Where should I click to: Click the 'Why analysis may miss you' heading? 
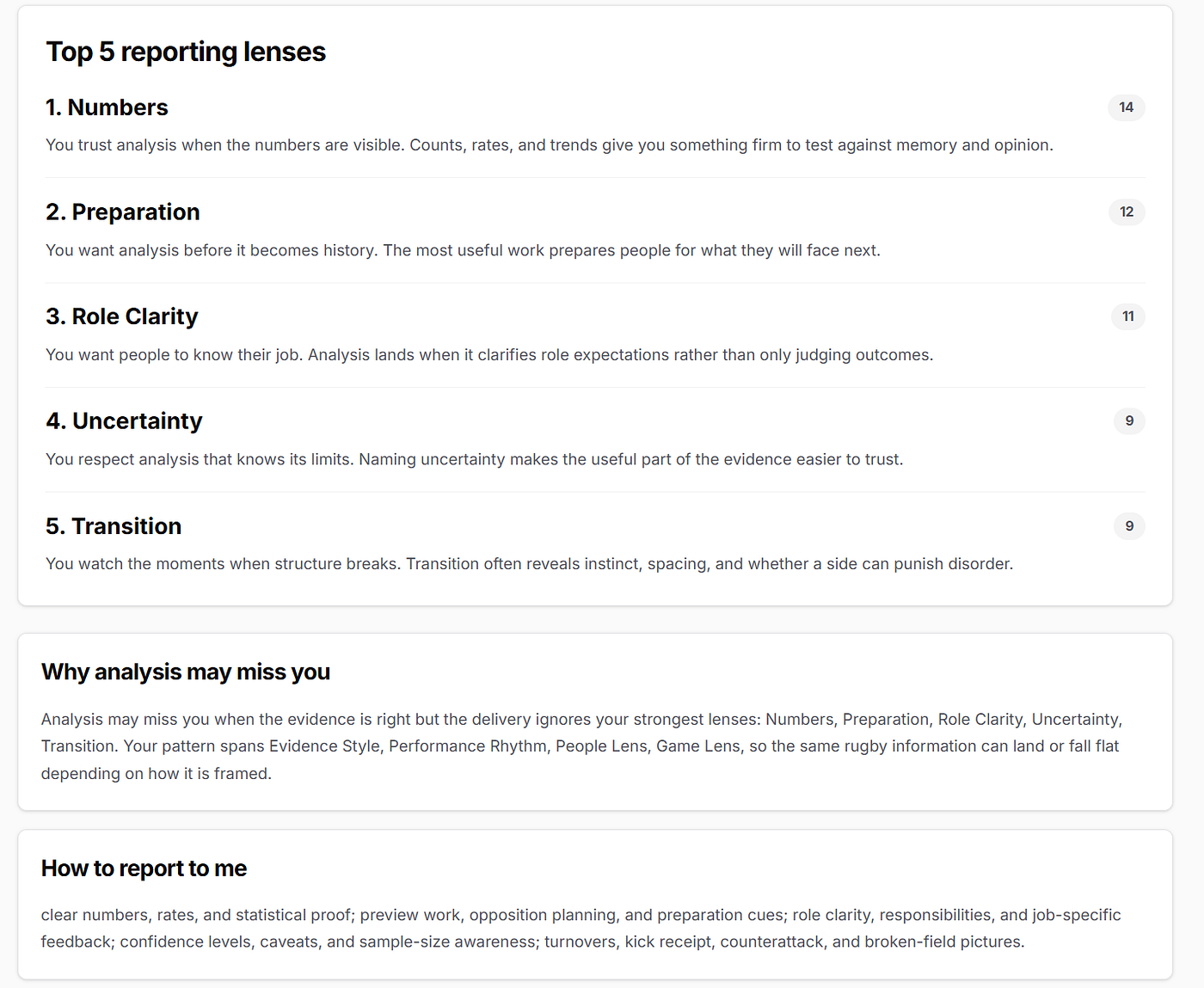tap(186, 672)
